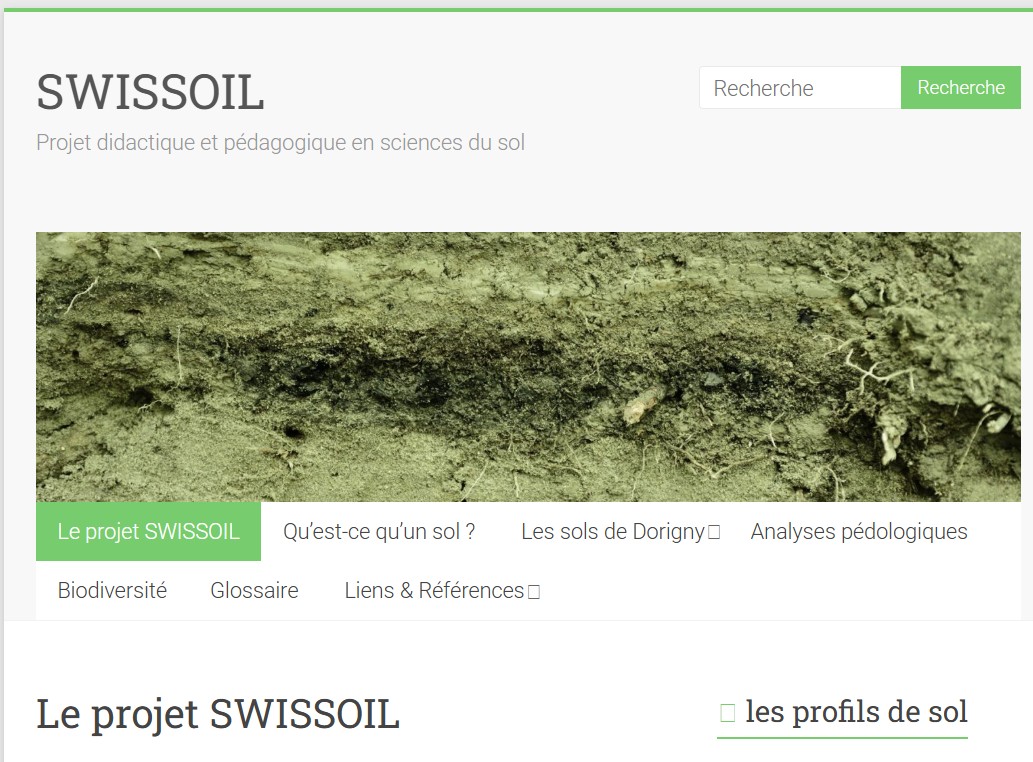Open the Qu'est-ce qu'un sol ? page
Screen dimensions: 1033x762
(379, 531)
